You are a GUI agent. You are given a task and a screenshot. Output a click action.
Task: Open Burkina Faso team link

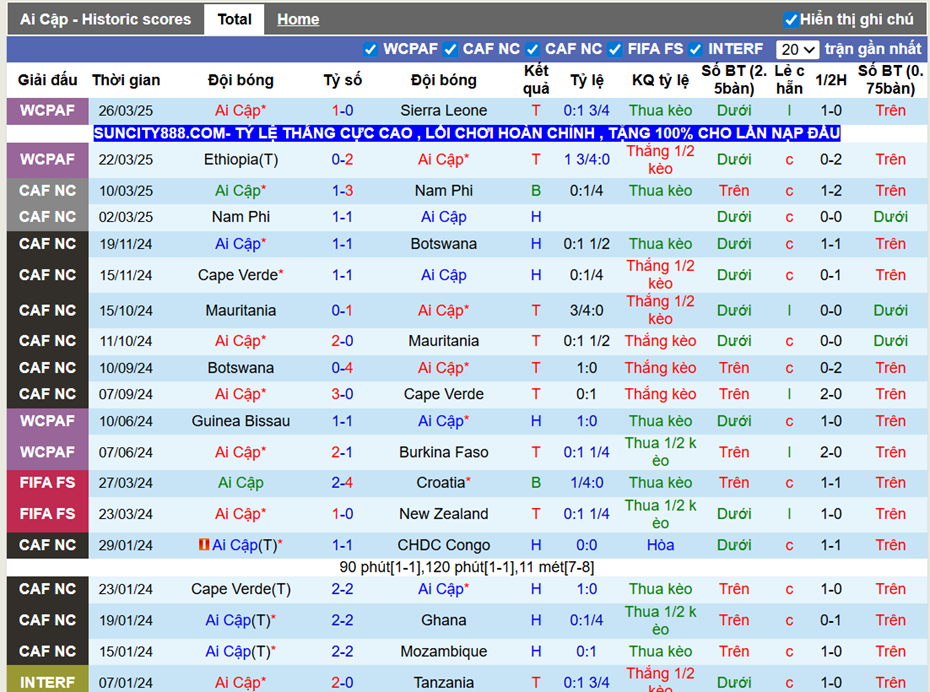pyautogui.click(x=444, y=452)
